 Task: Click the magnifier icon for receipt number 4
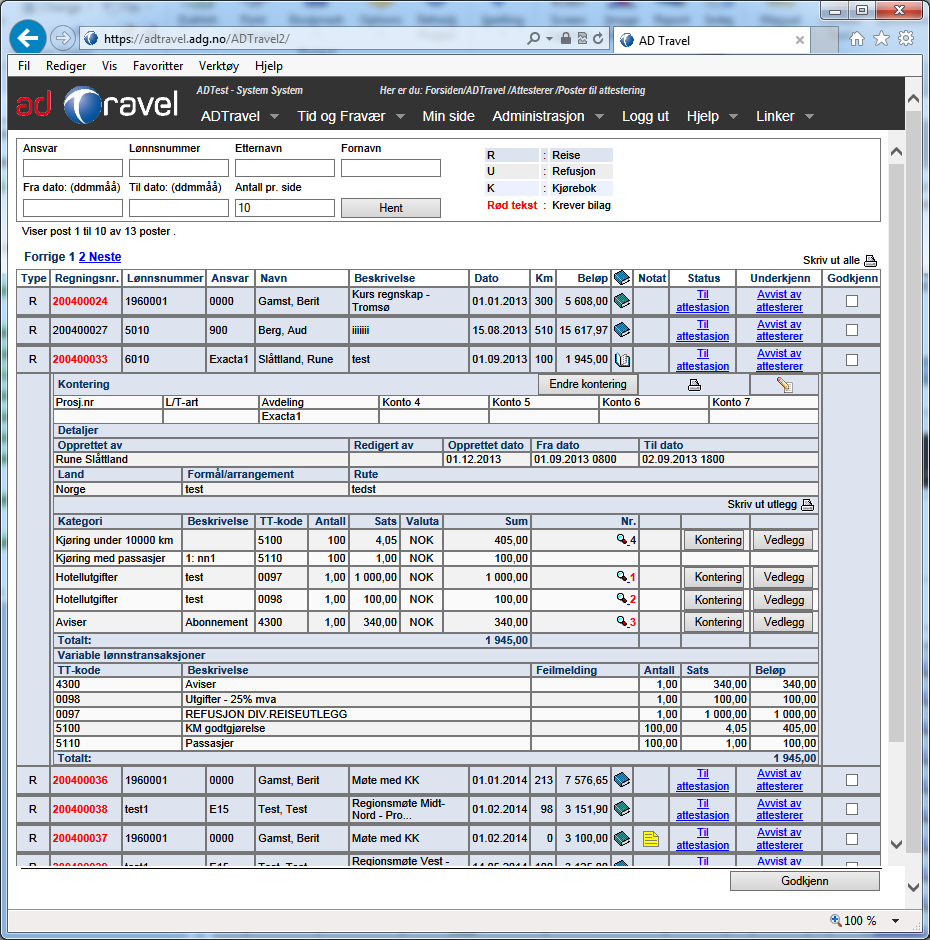pos(622,540)
